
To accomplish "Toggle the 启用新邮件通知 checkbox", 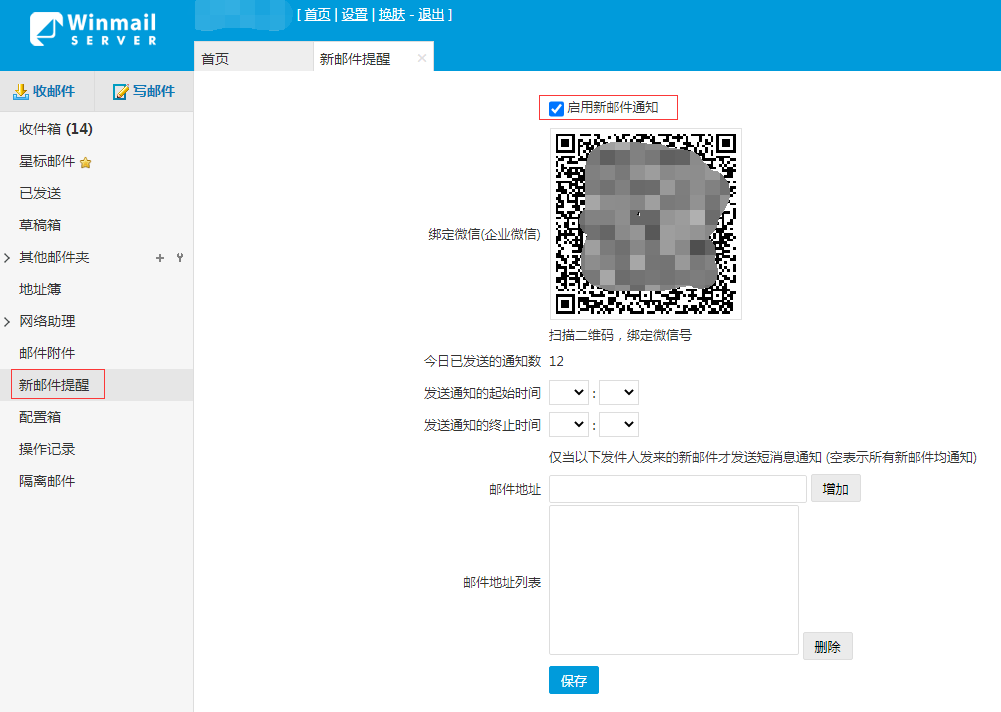I will [556, 108].
